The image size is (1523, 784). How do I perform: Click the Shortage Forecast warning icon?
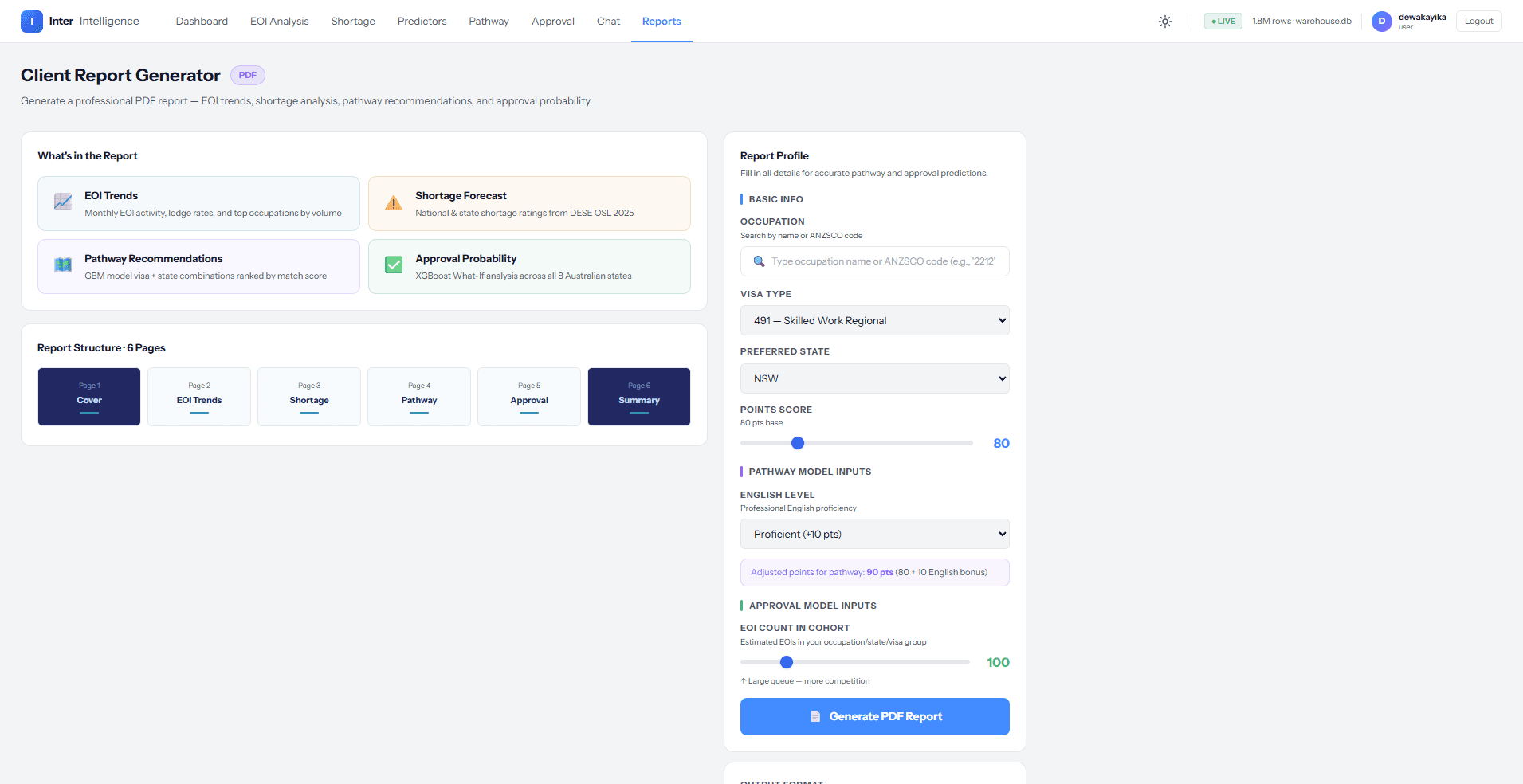tap(394, 202)
